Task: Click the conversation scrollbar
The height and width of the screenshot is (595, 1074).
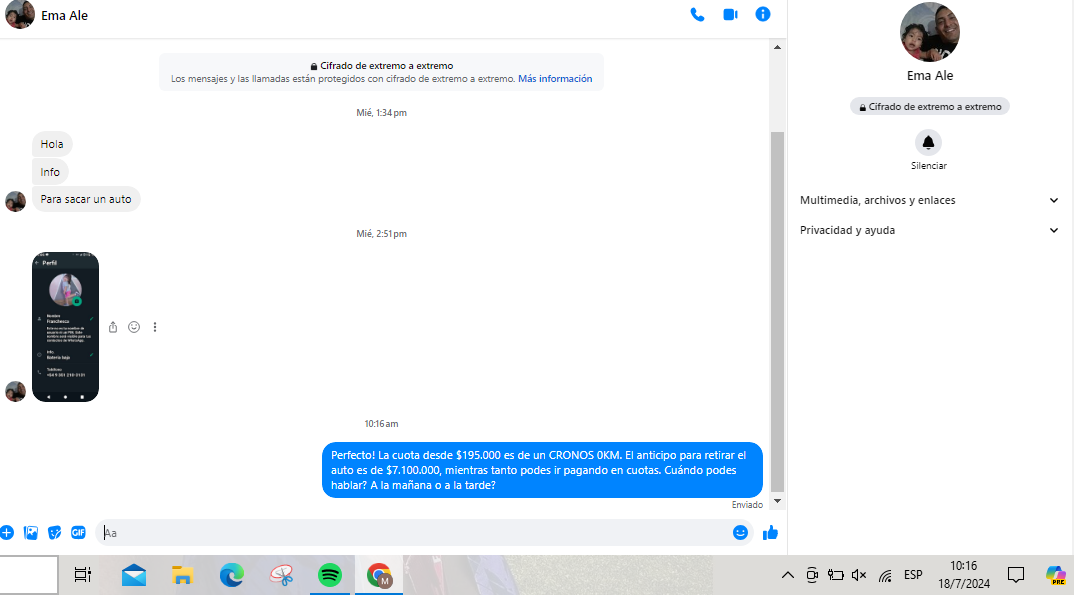Action: click(778, 310)
